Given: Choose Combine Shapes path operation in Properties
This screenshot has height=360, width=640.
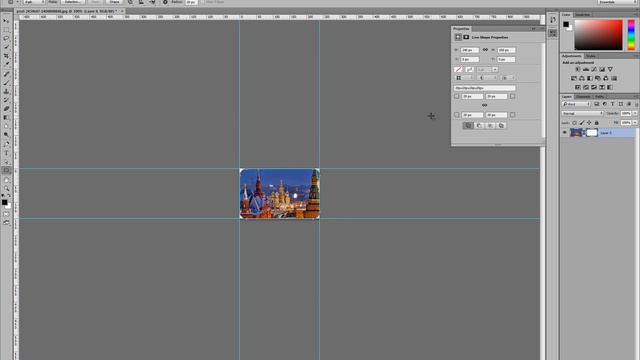Looking at the screenshot, I should tap(468, 126).
